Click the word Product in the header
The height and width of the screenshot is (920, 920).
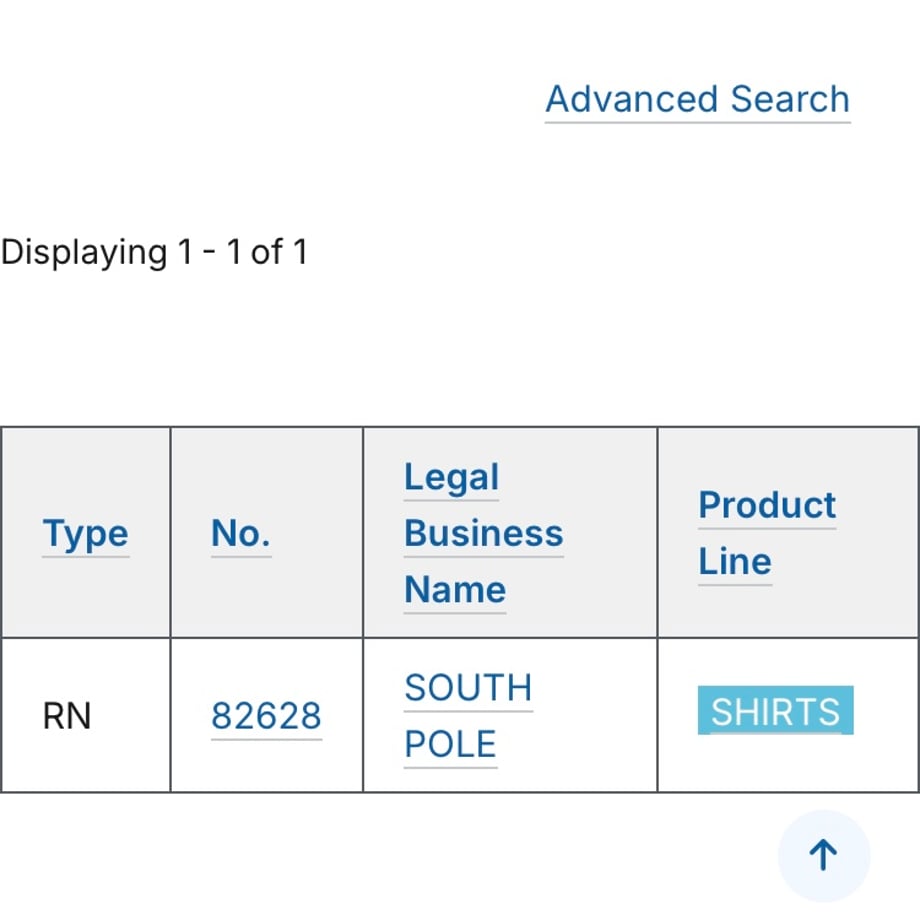point(767,505)
